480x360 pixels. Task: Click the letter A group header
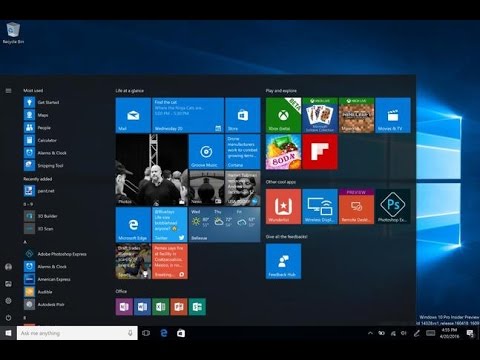25,242
